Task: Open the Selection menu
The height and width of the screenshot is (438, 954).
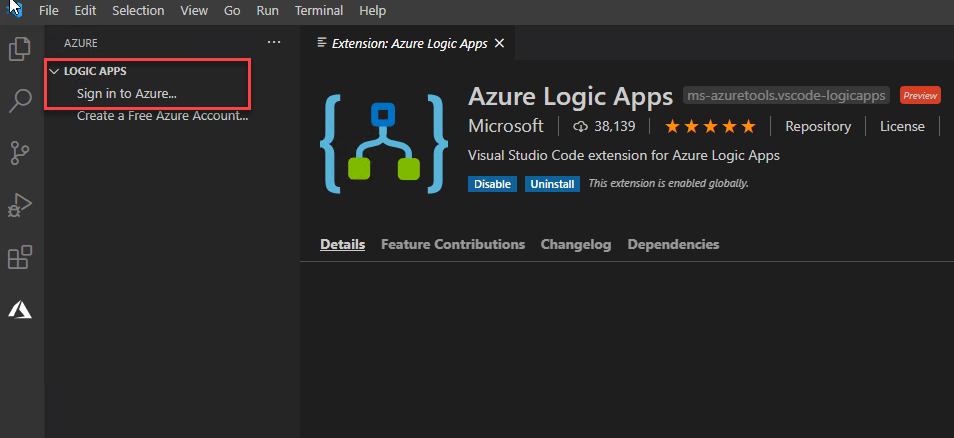Action: (x=138, y=11)
